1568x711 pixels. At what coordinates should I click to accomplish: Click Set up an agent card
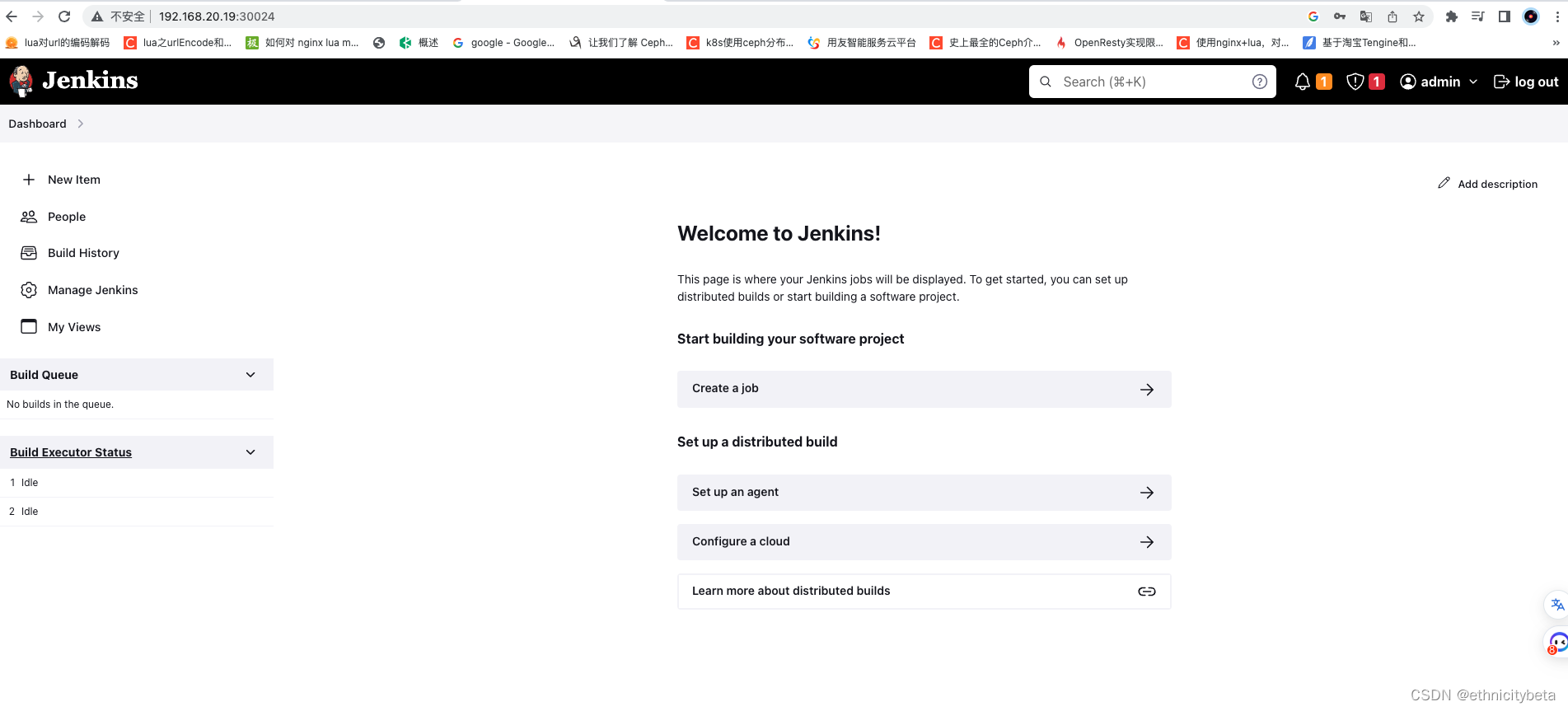click(924, 493)
